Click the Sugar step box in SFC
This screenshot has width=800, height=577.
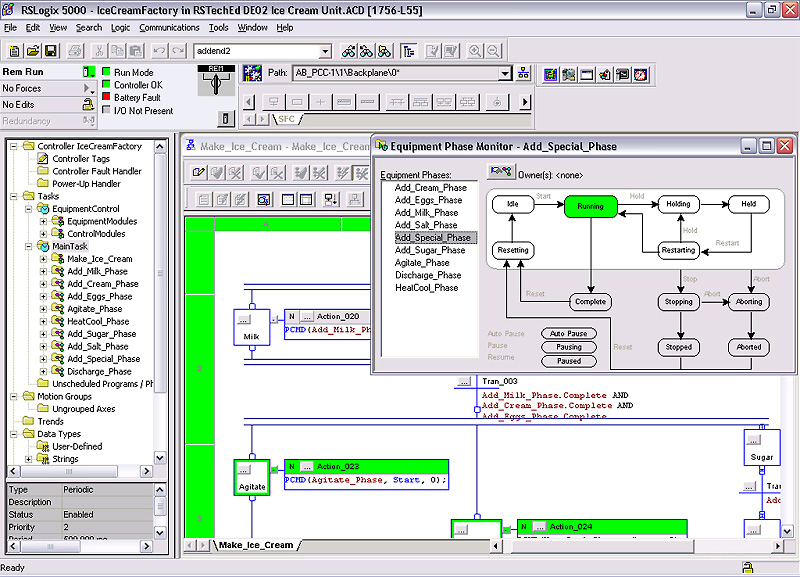(x=762, y=448)
